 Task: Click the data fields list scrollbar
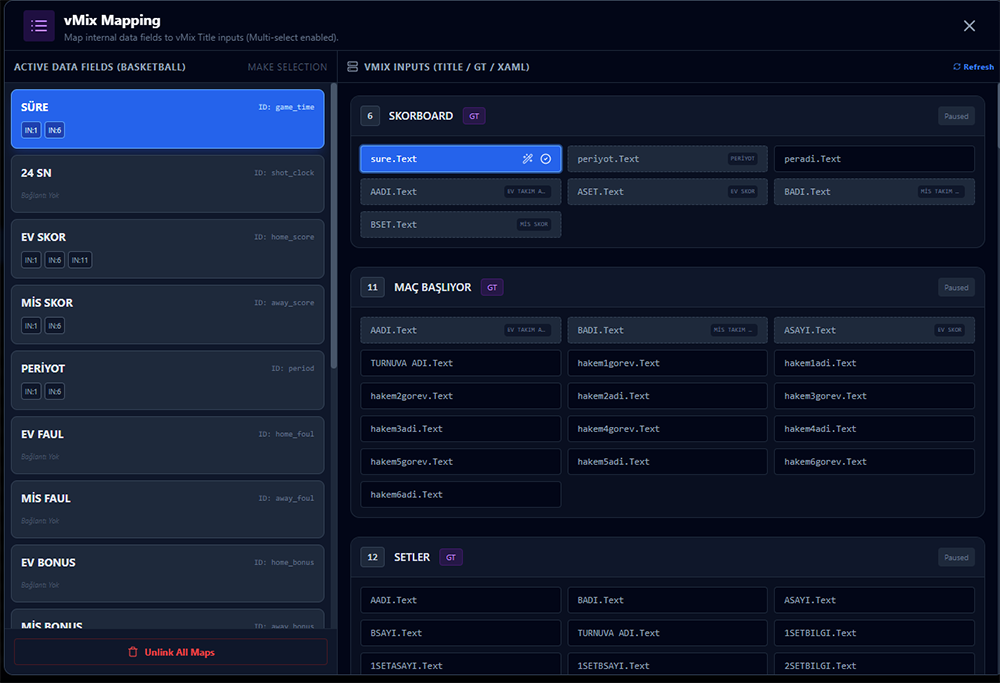[334, 230]
